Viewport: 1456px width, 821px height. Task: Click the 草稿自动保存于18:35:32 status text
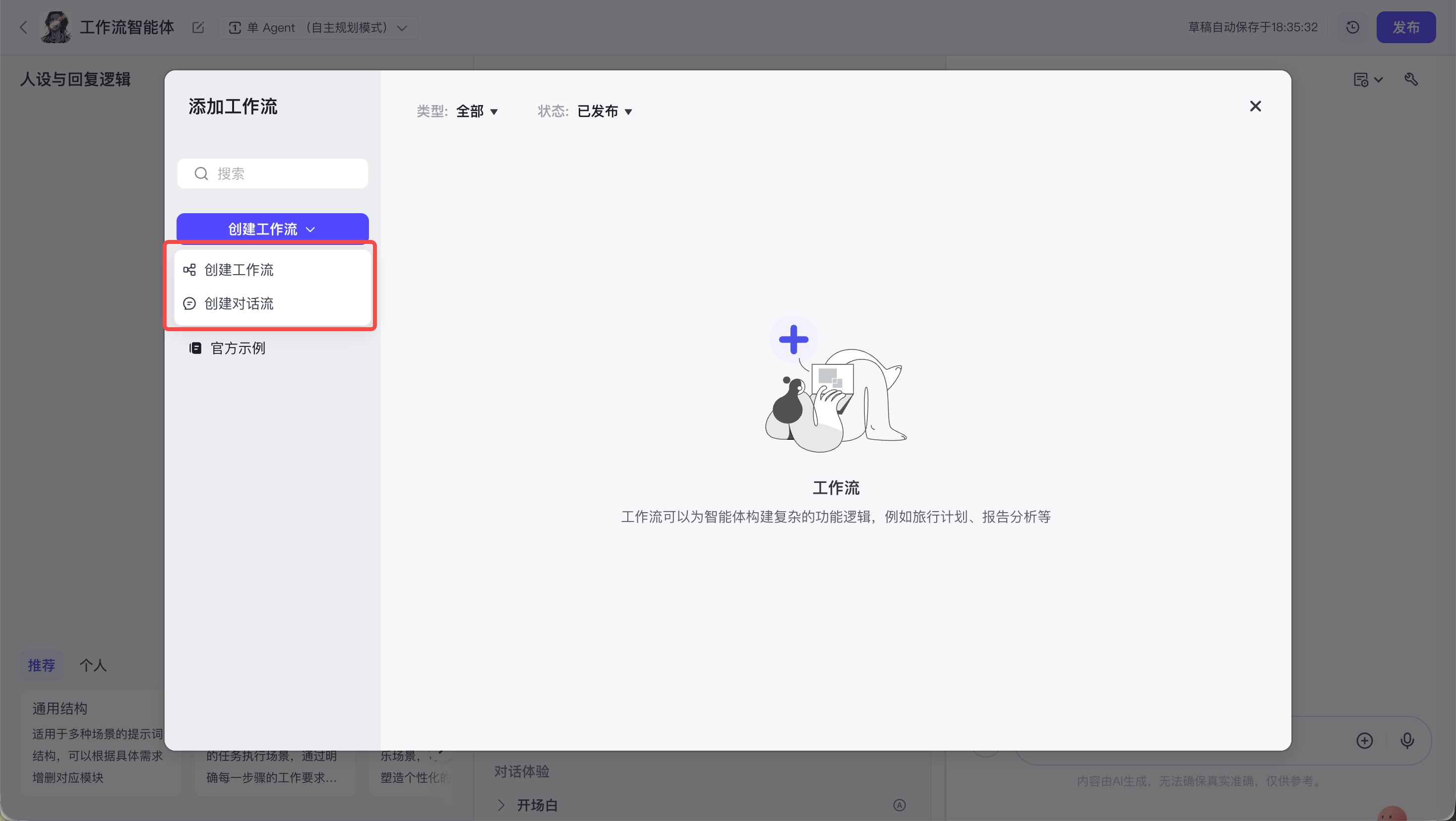(x=1253, y=27)
